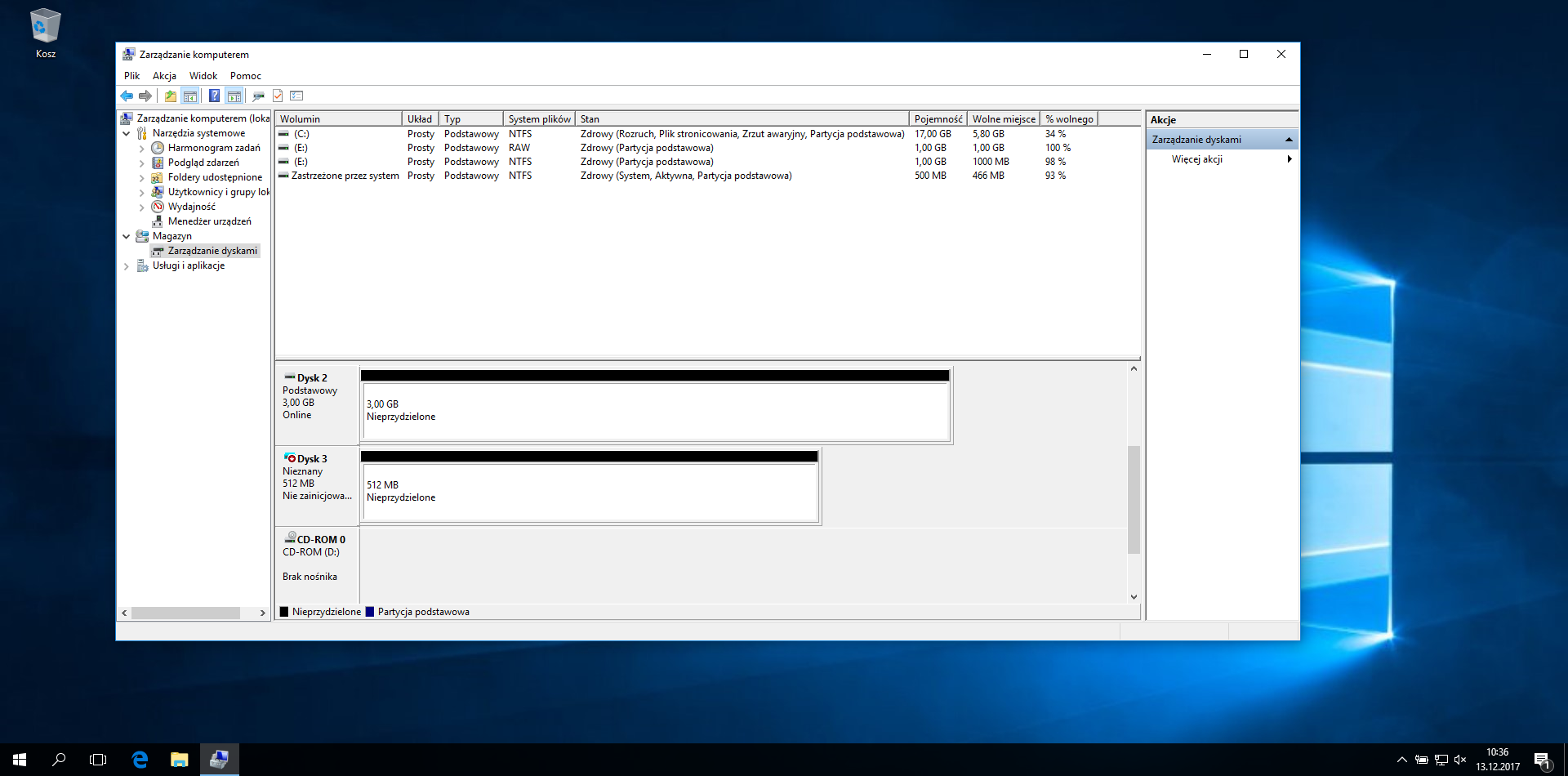Select the Zarządzanie dyskami tree item
Screen dimensions: 1568x776
[205, 251]
